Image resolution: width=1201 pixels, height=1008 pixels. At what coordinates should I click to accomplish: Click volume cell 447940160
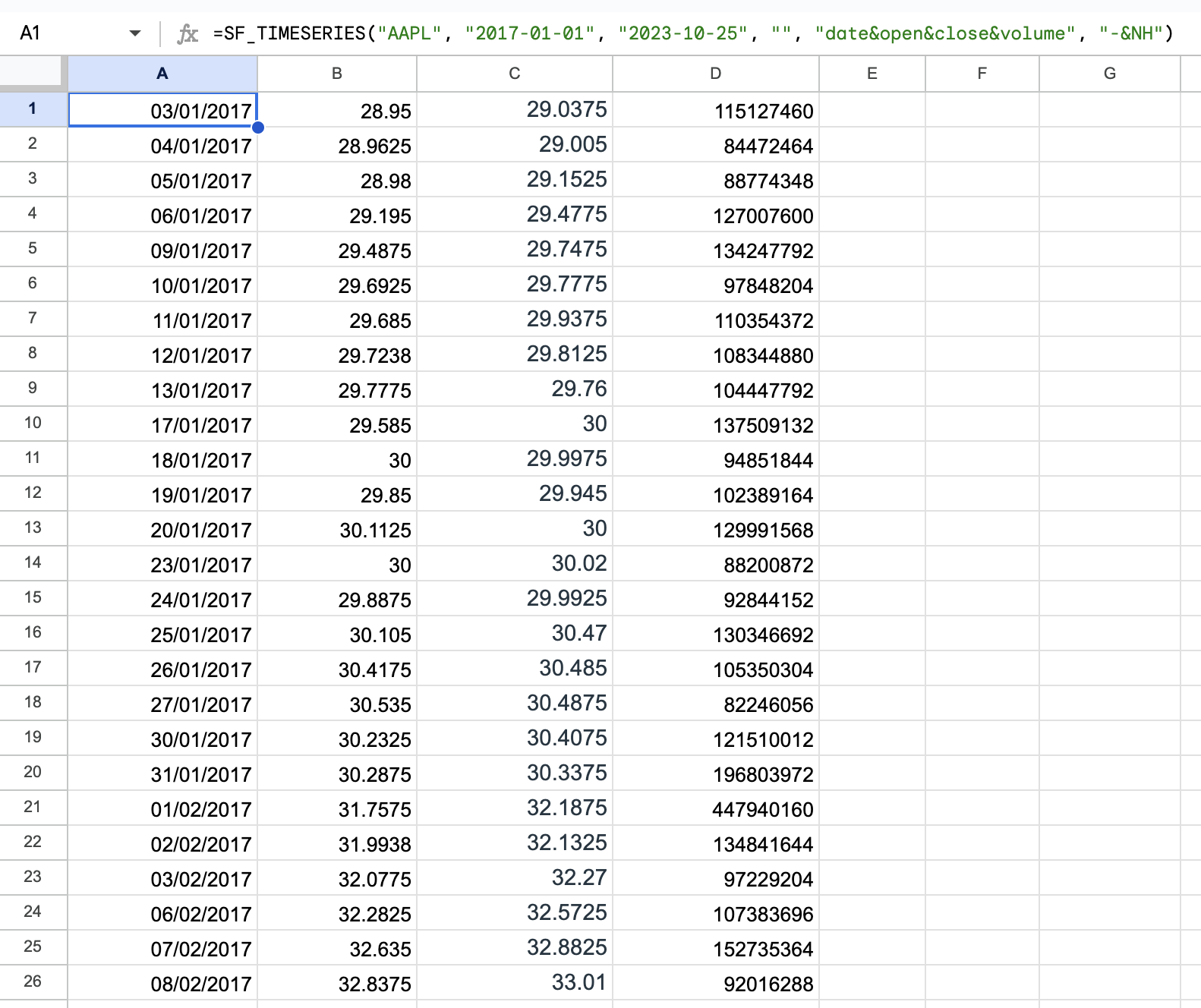[x=716, y=808]
